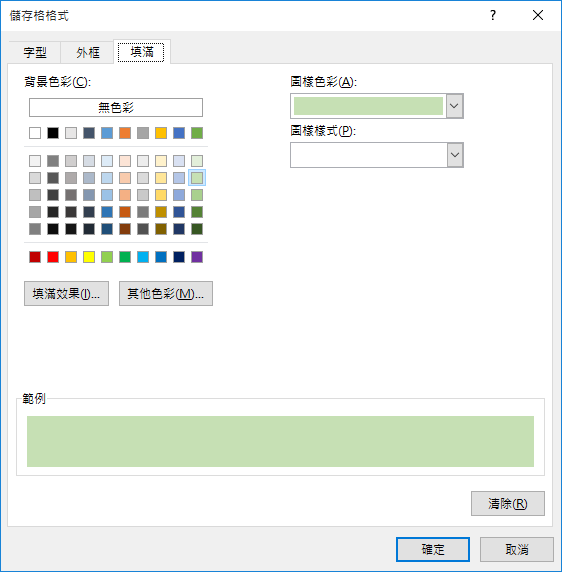Pick the palest peach tint under orange column
Viewport: 562px width, 572px height.
pos(125,161)
